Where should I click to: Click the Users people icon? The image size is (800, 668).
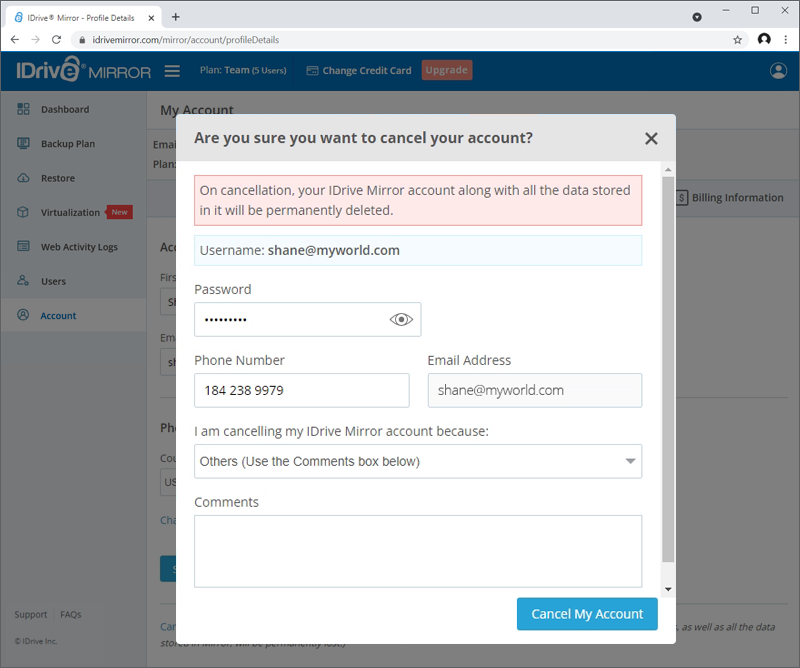[x=23, y=281]
